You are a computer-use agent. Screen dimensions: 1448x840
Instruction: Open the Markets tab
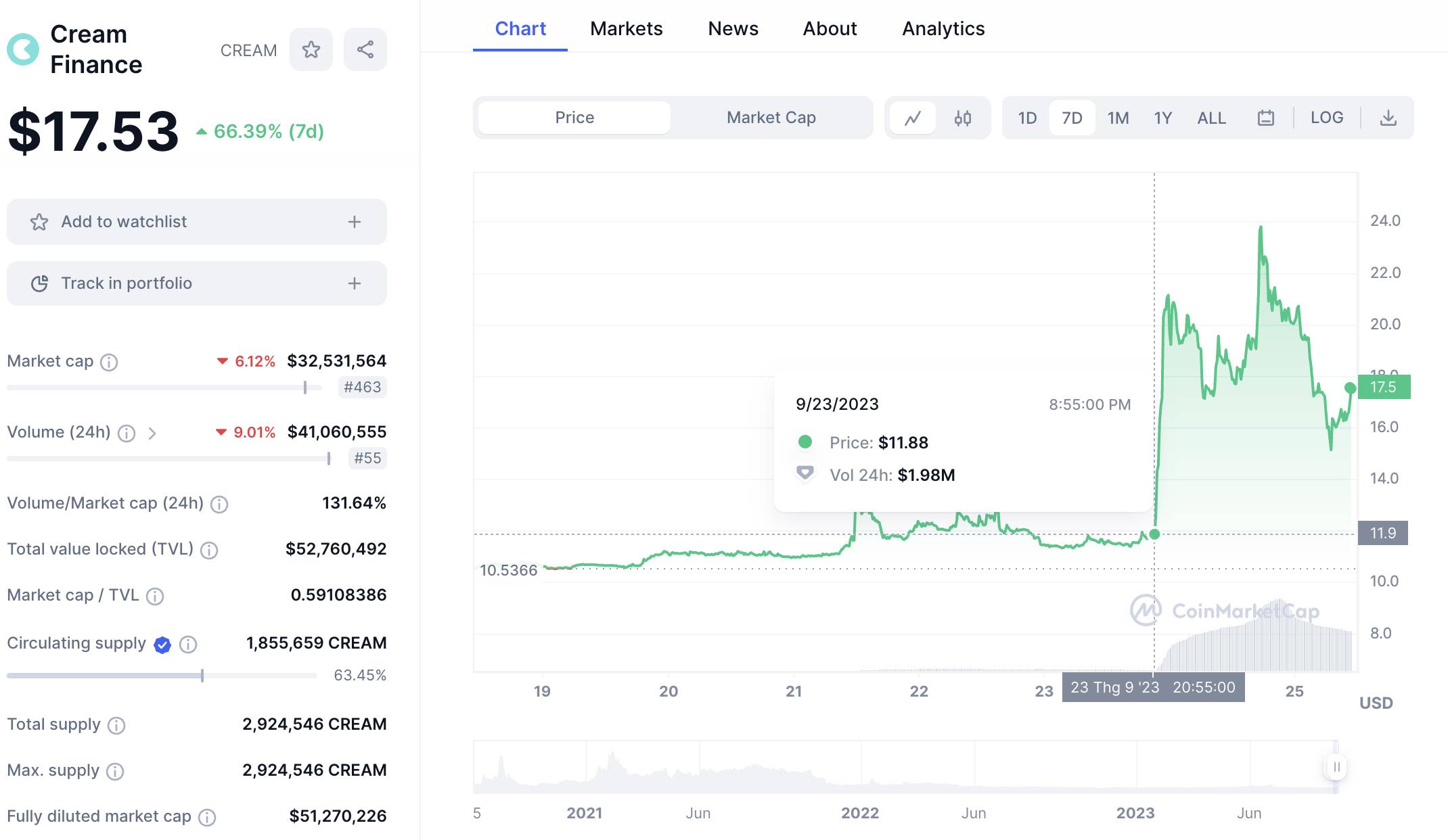(626, 28)
